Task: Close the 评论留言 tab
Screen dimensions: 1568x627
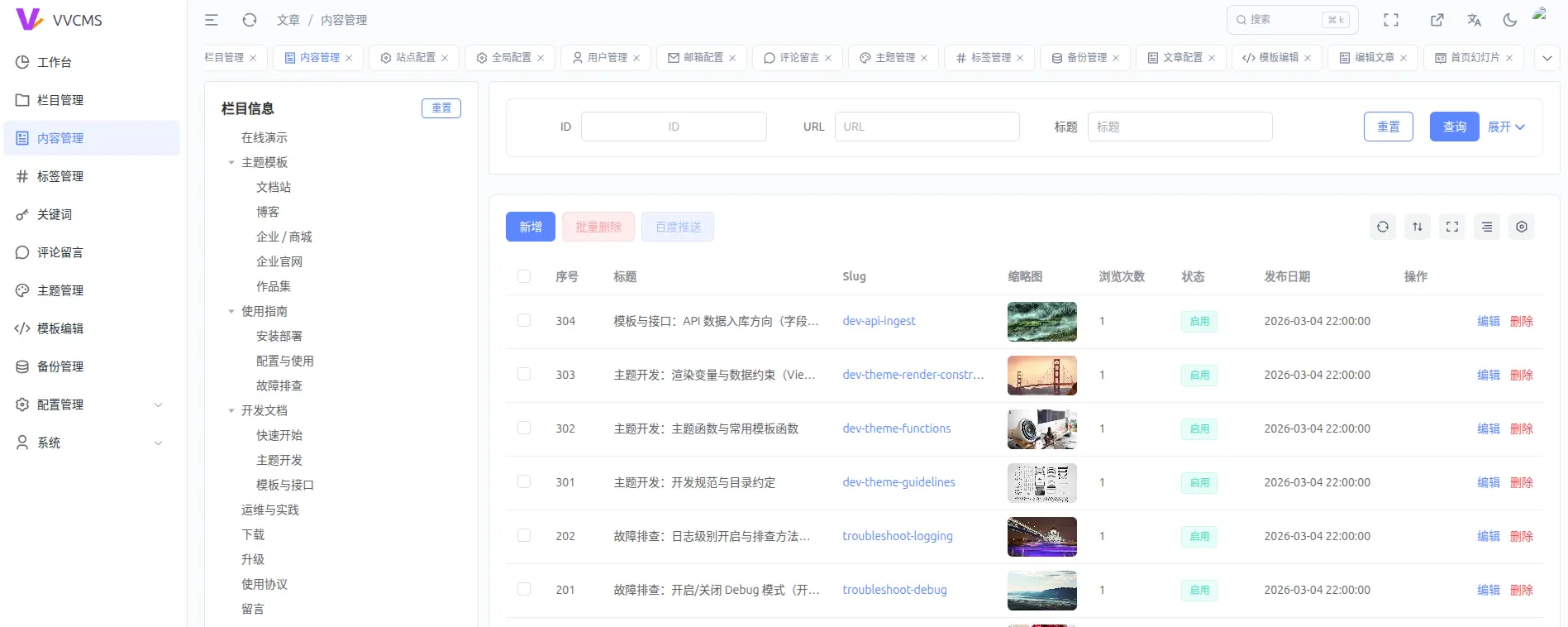Action: point(828,58)
